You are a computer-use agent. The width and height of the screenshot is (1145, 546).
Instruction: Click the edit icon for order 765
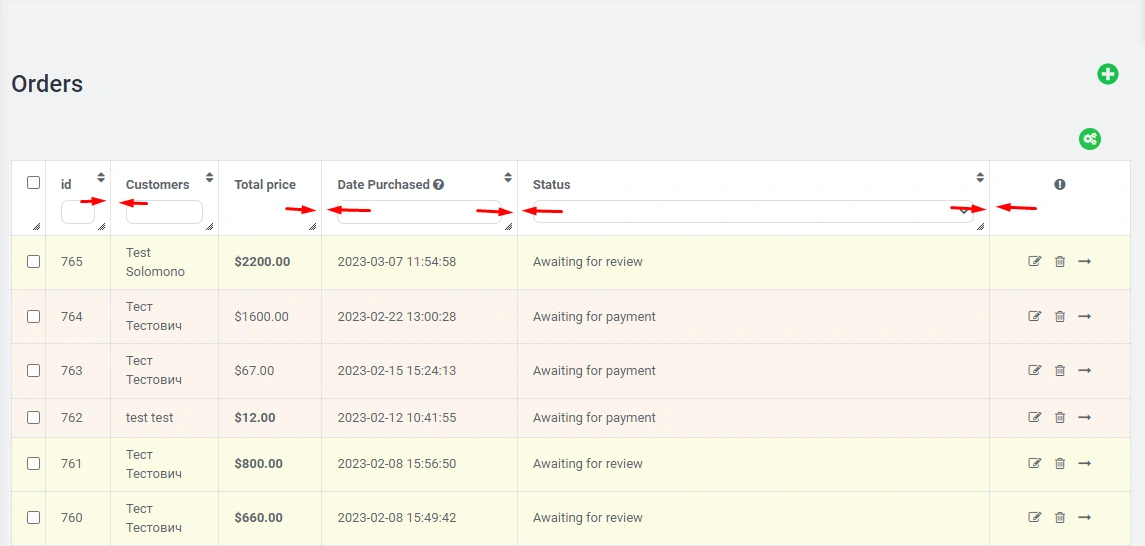pos(1035,262)
